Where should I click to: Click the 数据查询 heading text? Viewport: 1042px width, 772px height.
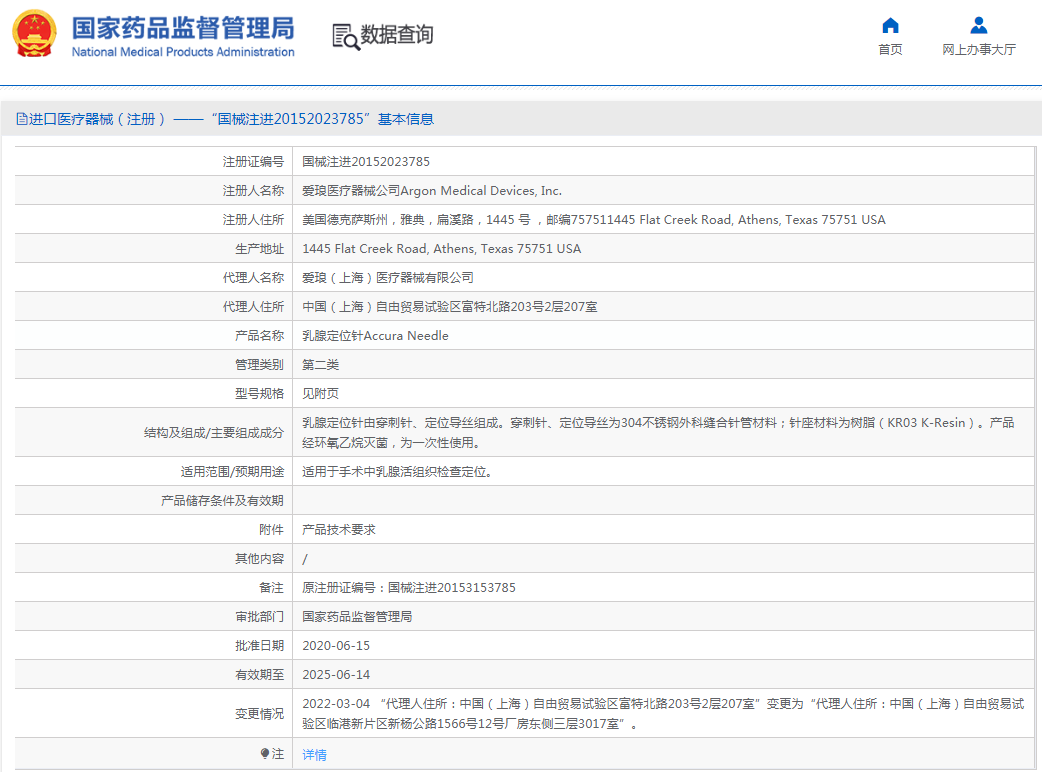tap(397, 35)
